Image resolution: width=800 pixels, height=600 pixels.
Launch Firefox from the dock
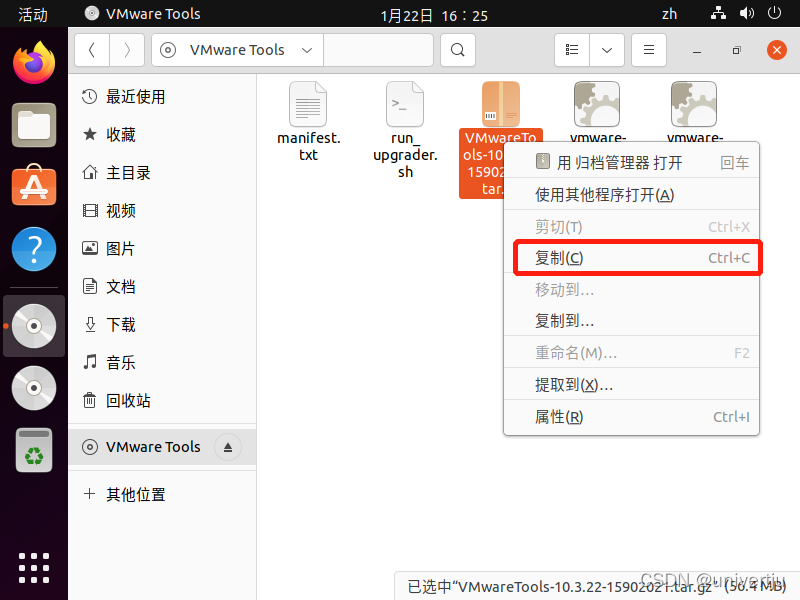pos(34,63)
